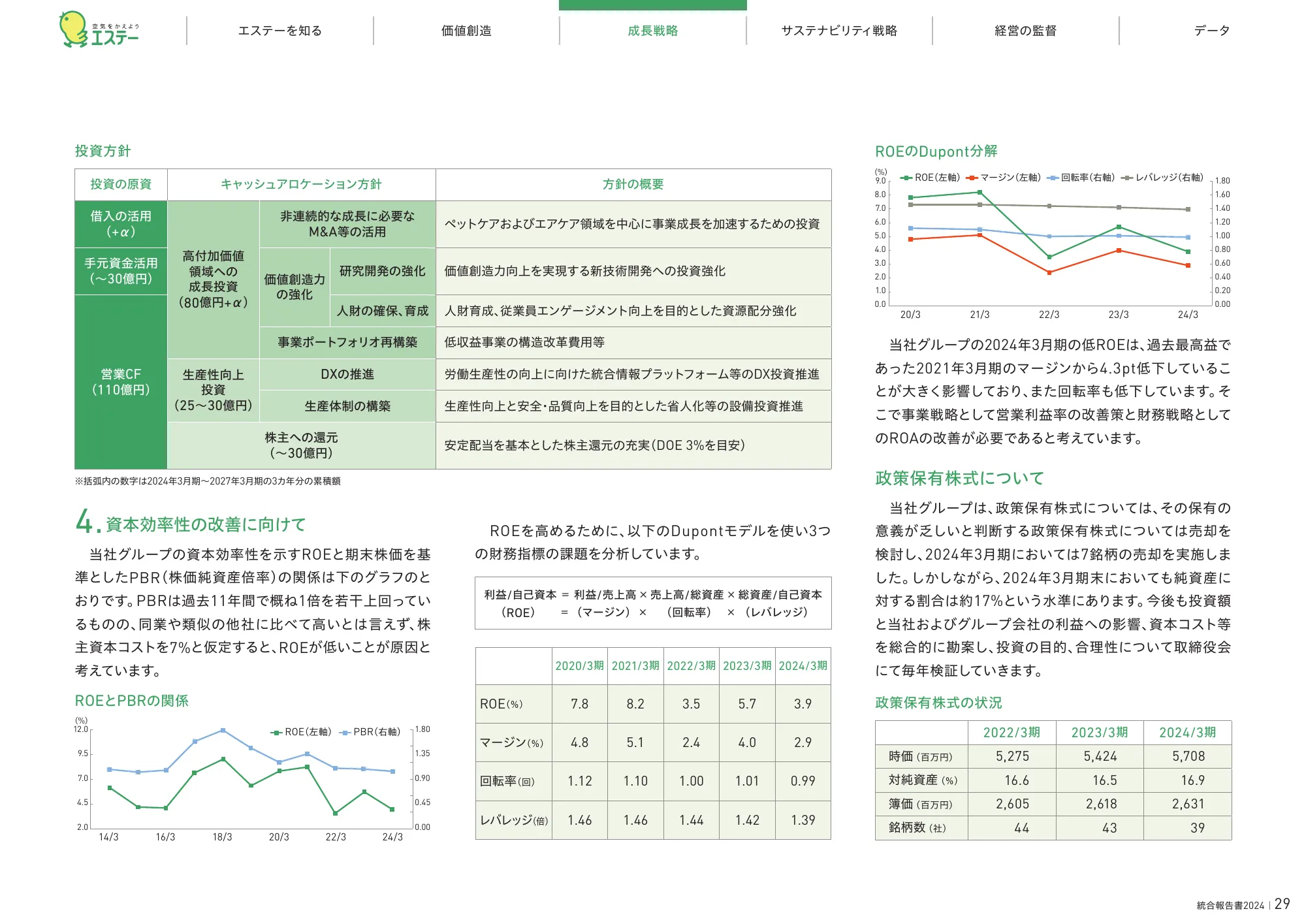This screenshot has width=1306, height=924.
Task: Click the 2024/3期 header in Dupont table
Action: click(803, 666)
